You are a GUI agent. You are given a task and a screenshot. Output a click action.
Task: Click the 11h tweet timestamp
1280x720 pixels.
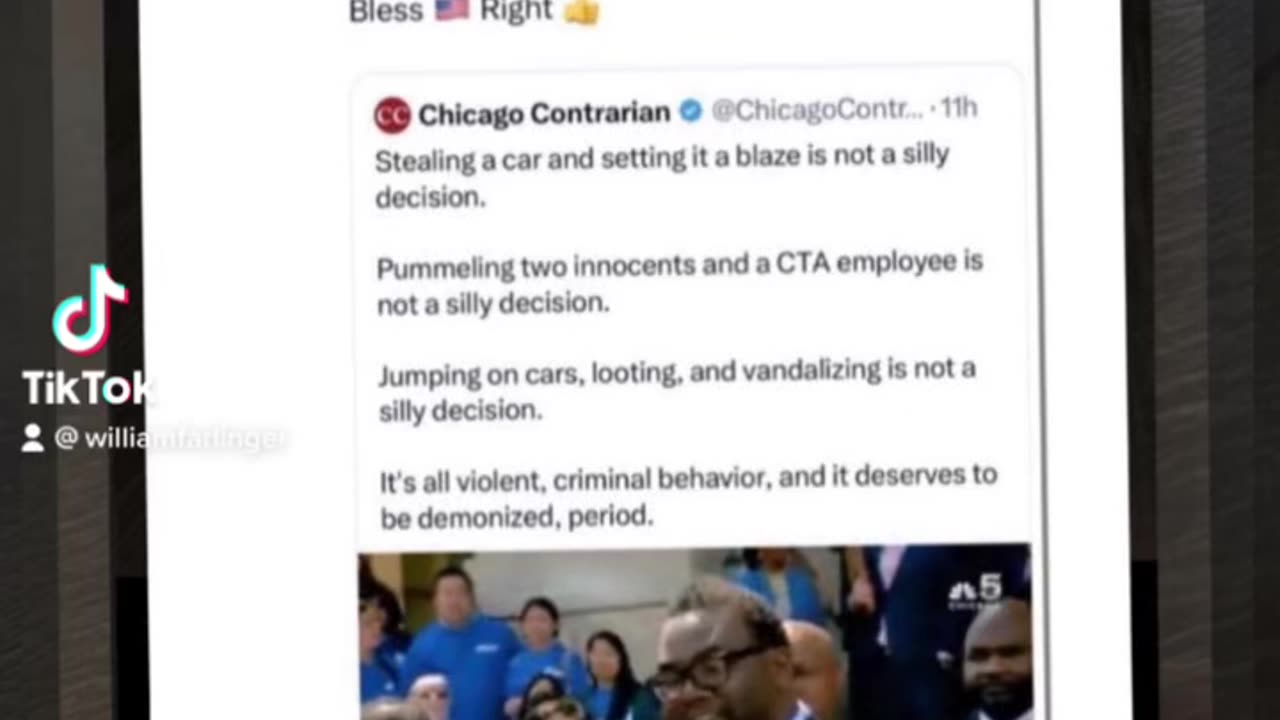[959, 108]
